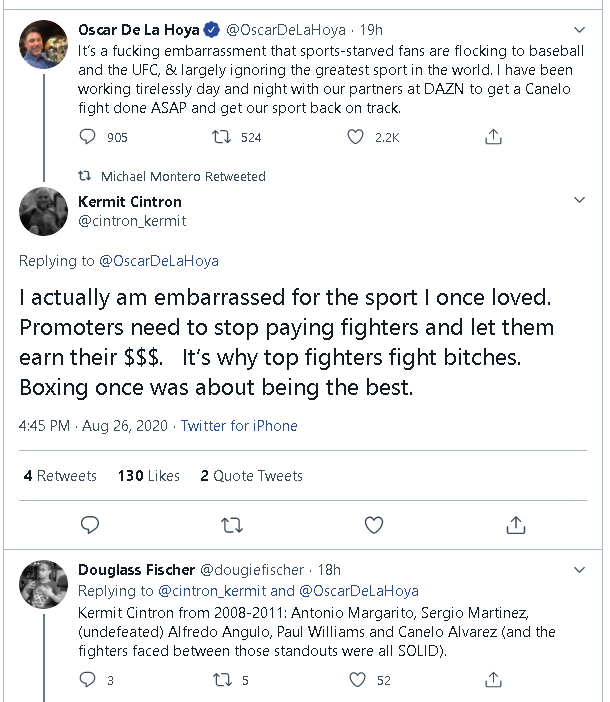This screenshot has height=702, width=610.
Task: Open the @OscarDeLaHoya mention under Replying to
Action: (x=158, y=261)
